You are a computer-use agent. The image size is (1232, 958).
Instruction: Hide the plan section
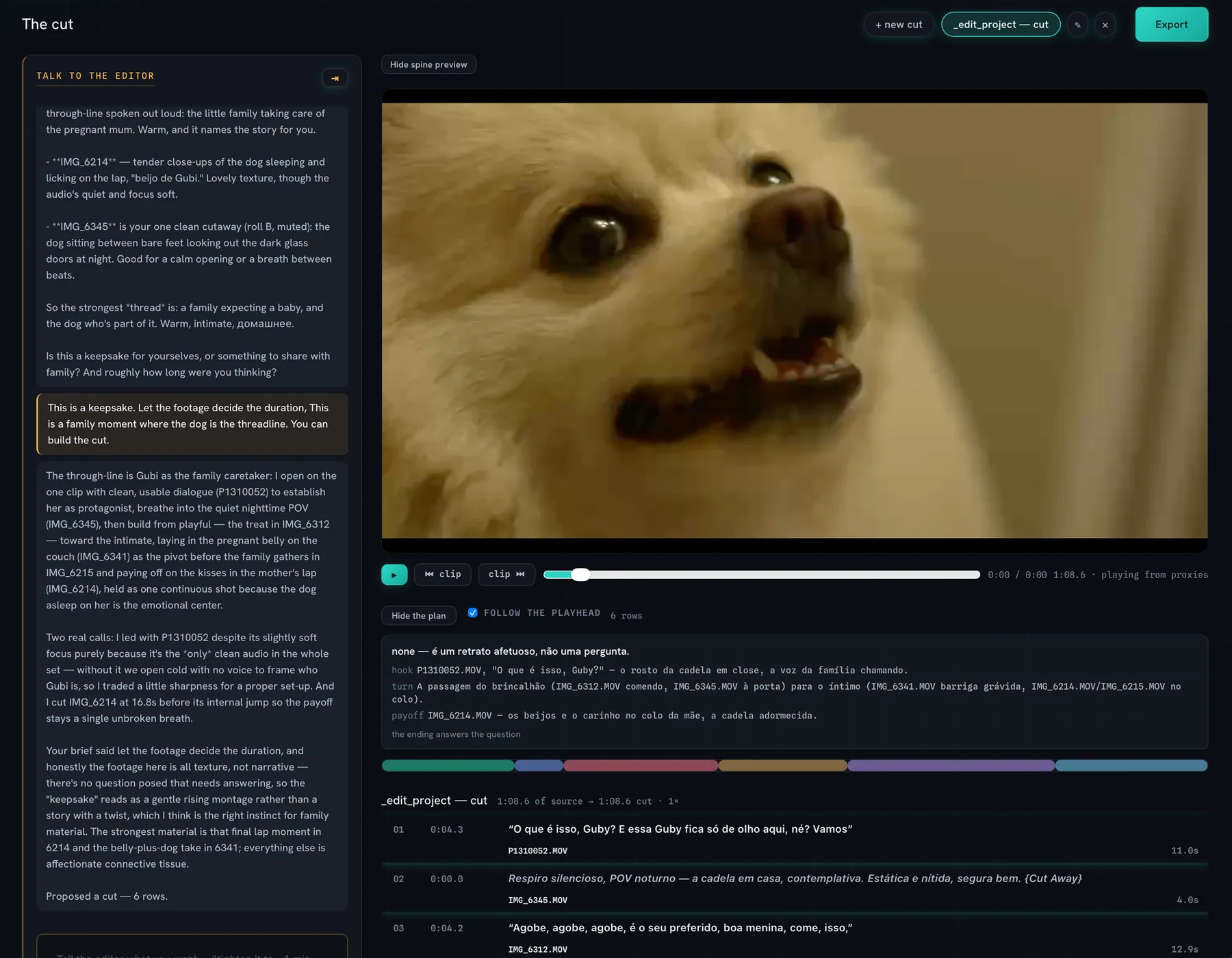418,616
